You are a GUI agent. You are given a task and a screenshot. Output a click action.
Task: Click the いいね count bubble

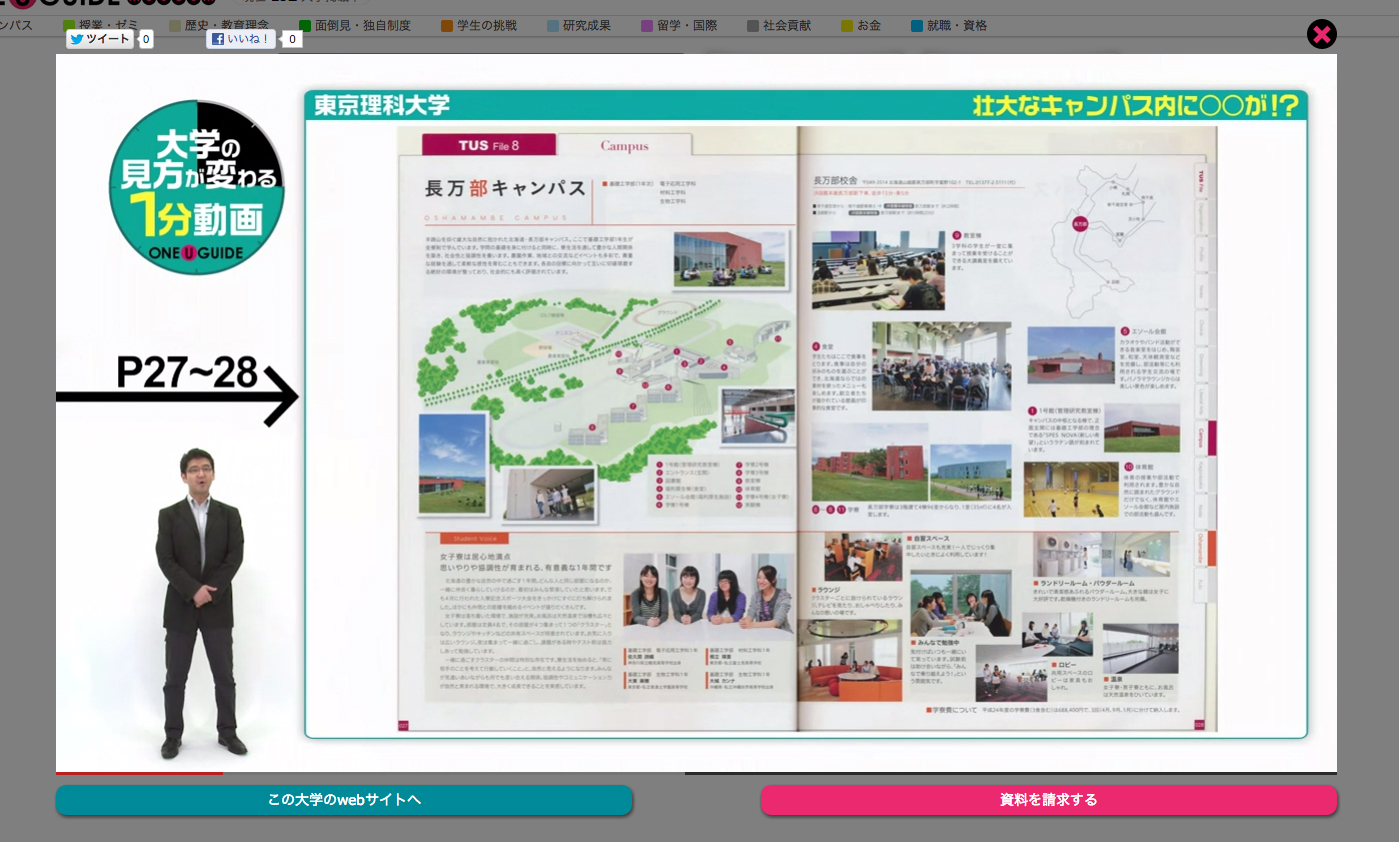292,39
